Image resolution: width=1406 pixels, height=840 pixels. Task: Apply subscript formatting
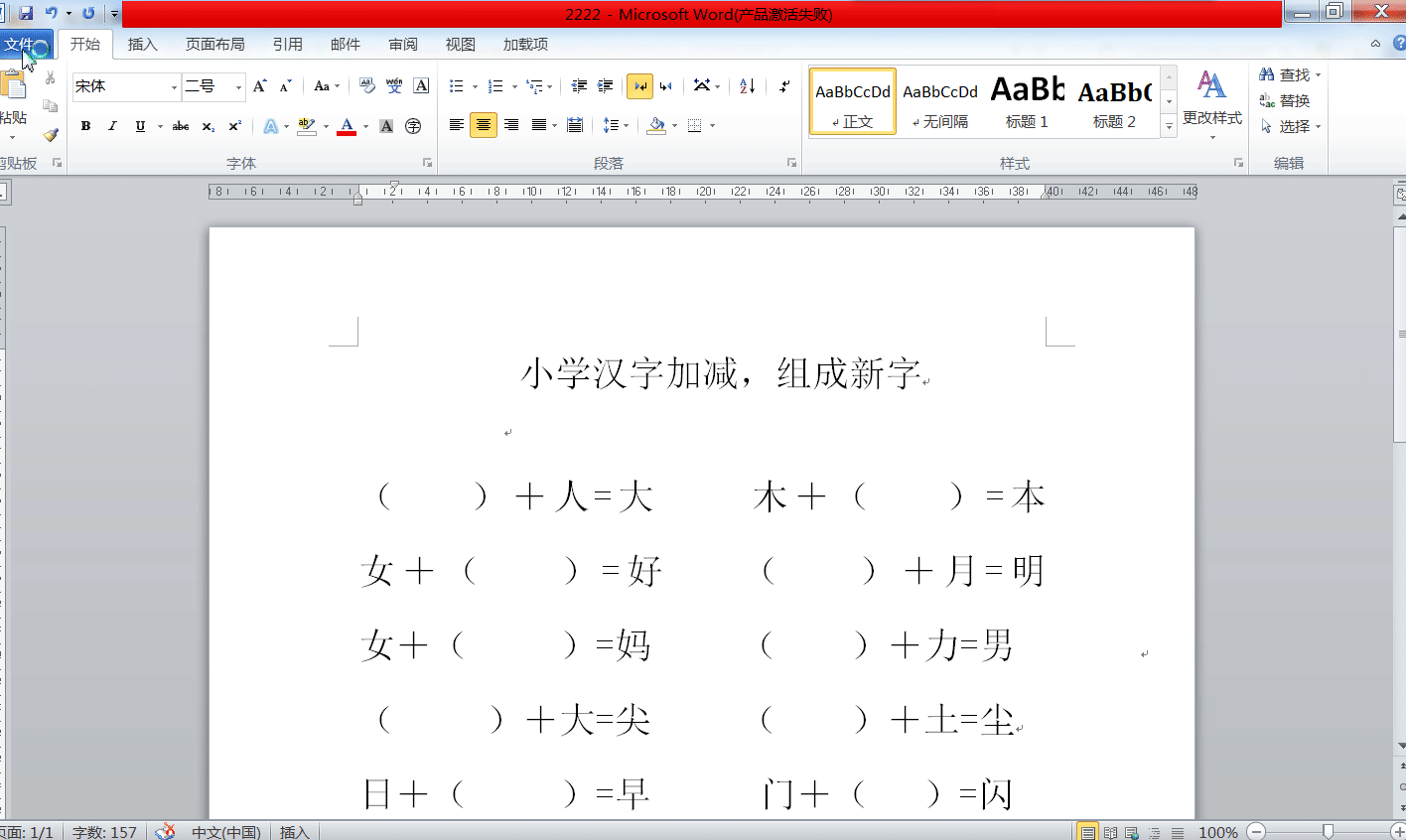click(x=208, y=126)
